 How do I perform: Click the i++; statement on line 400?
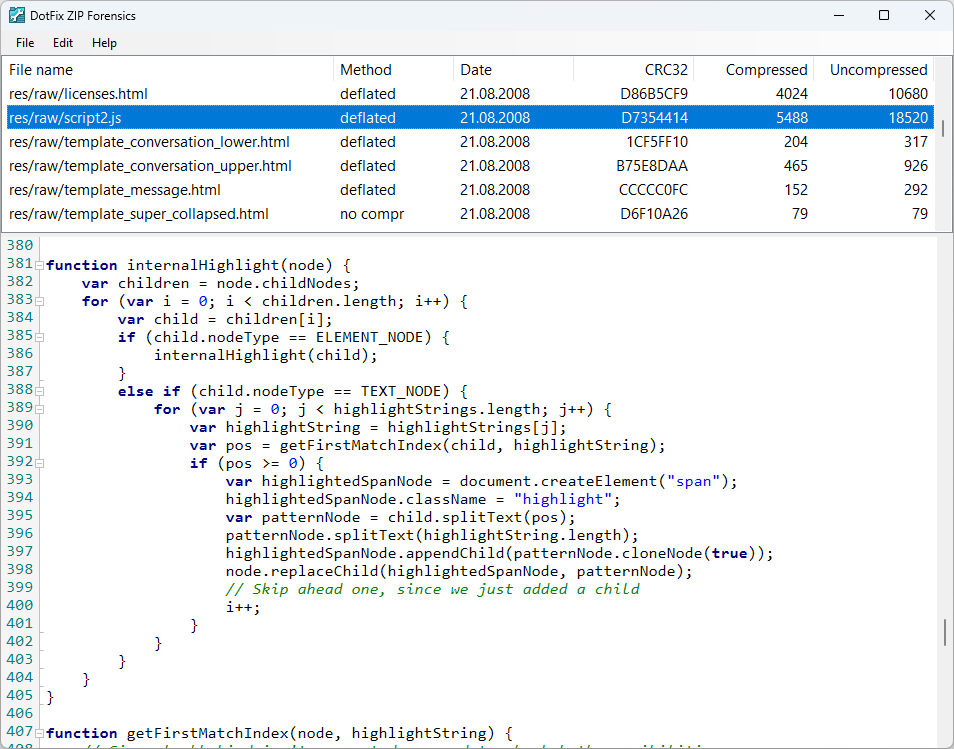coord(243,607)
